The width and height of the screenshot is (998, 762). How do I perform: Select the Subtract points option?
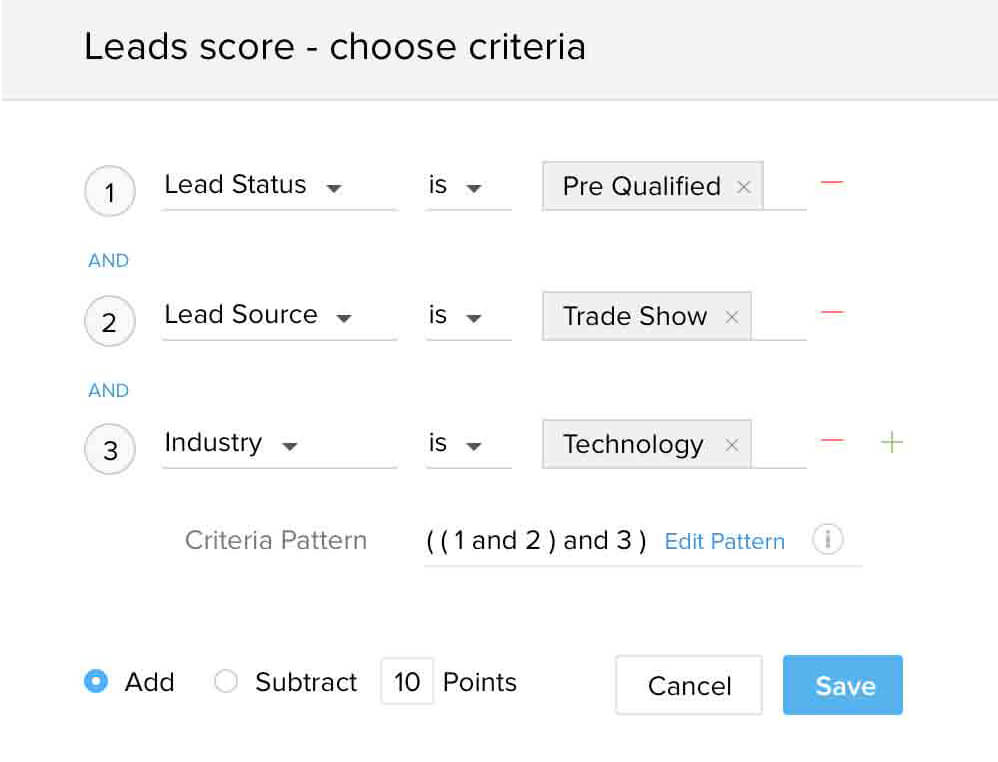226,681
